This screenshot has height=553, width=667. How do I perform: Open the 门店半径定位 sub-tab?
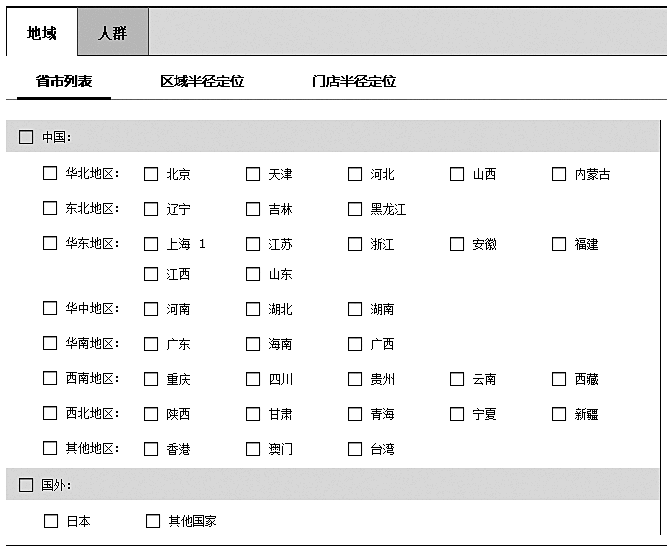point(354,81)
